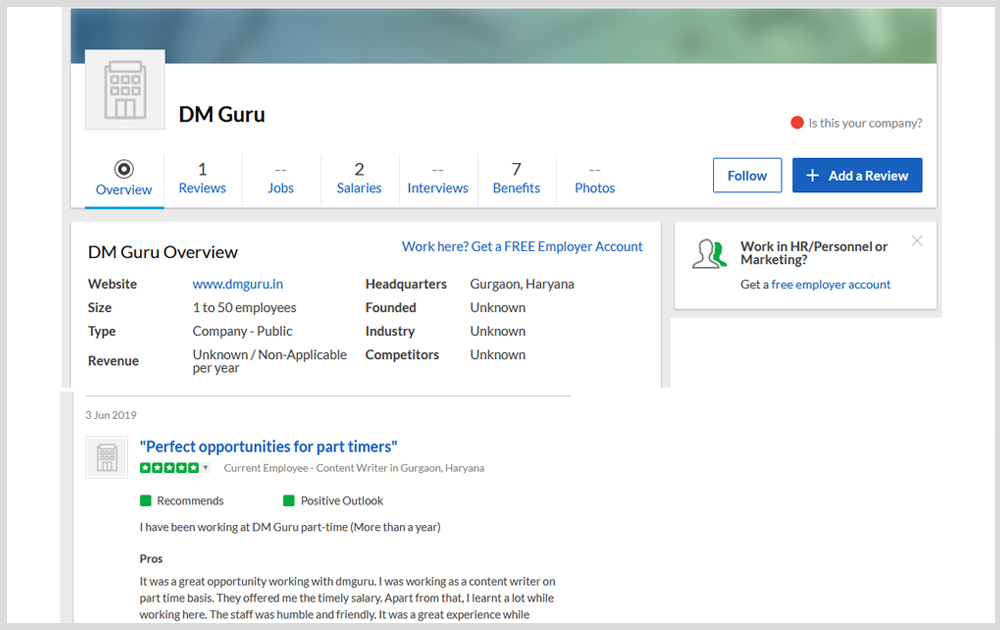Click the green Positive Outlook indicator square
1000x630 pixels.
click(x=288, y=501)
